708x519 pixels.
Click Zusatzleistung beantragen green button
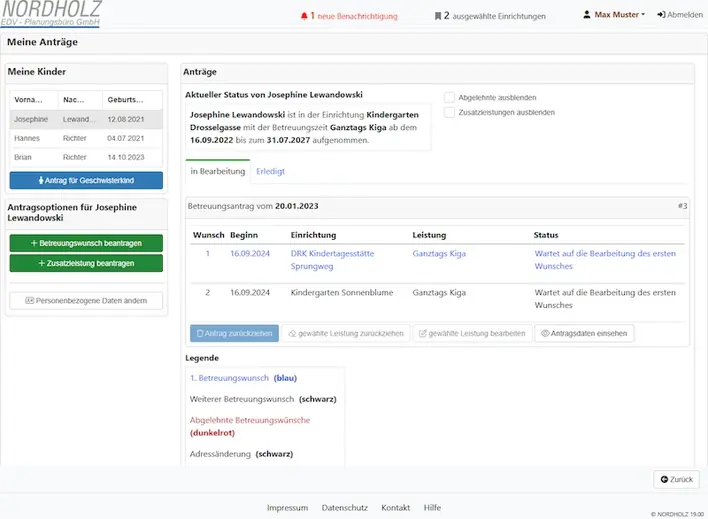coord(86,263)
